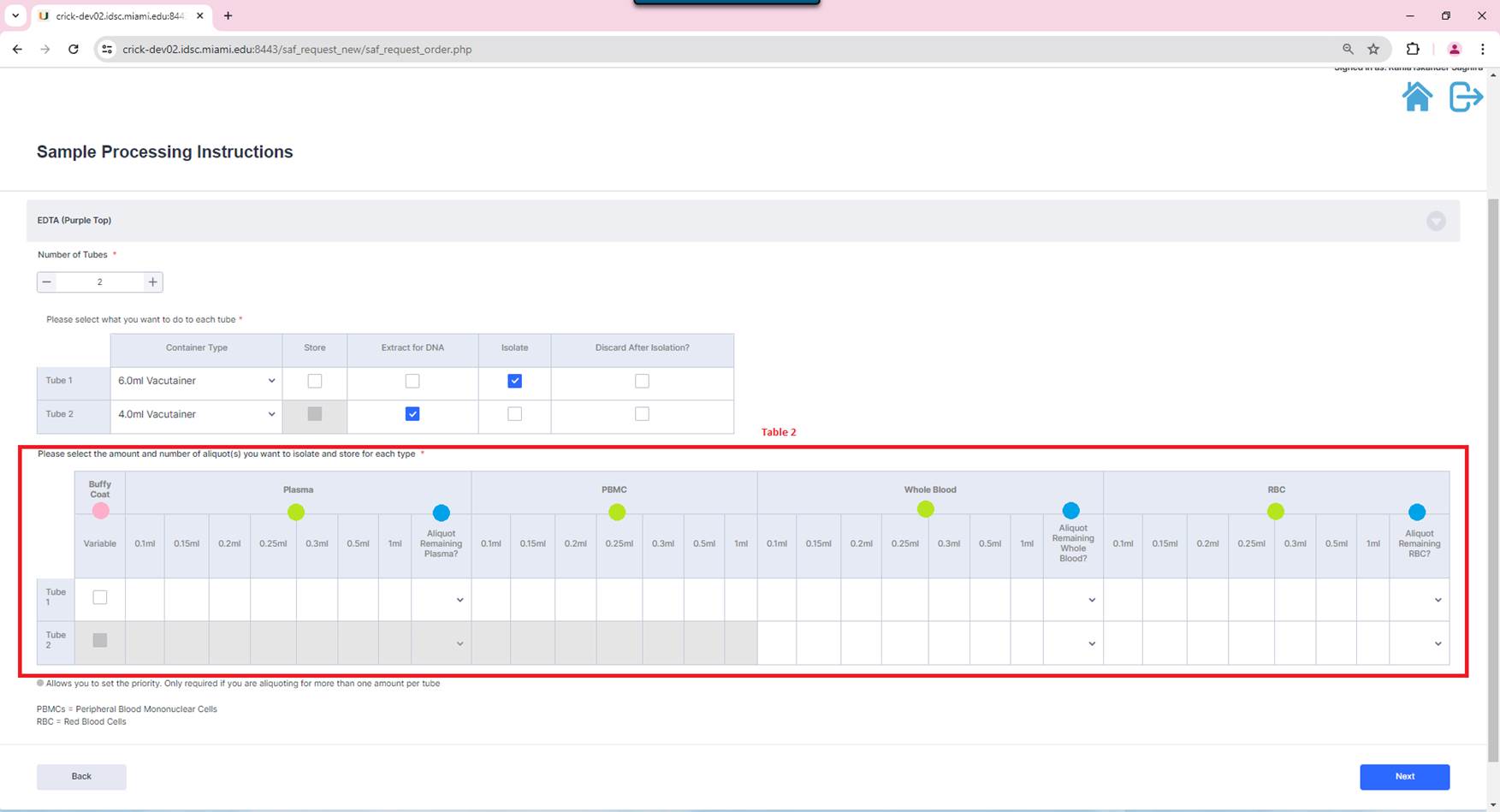Check the Store box for Tube 1

pyautogui.click(x=315, y=382)
